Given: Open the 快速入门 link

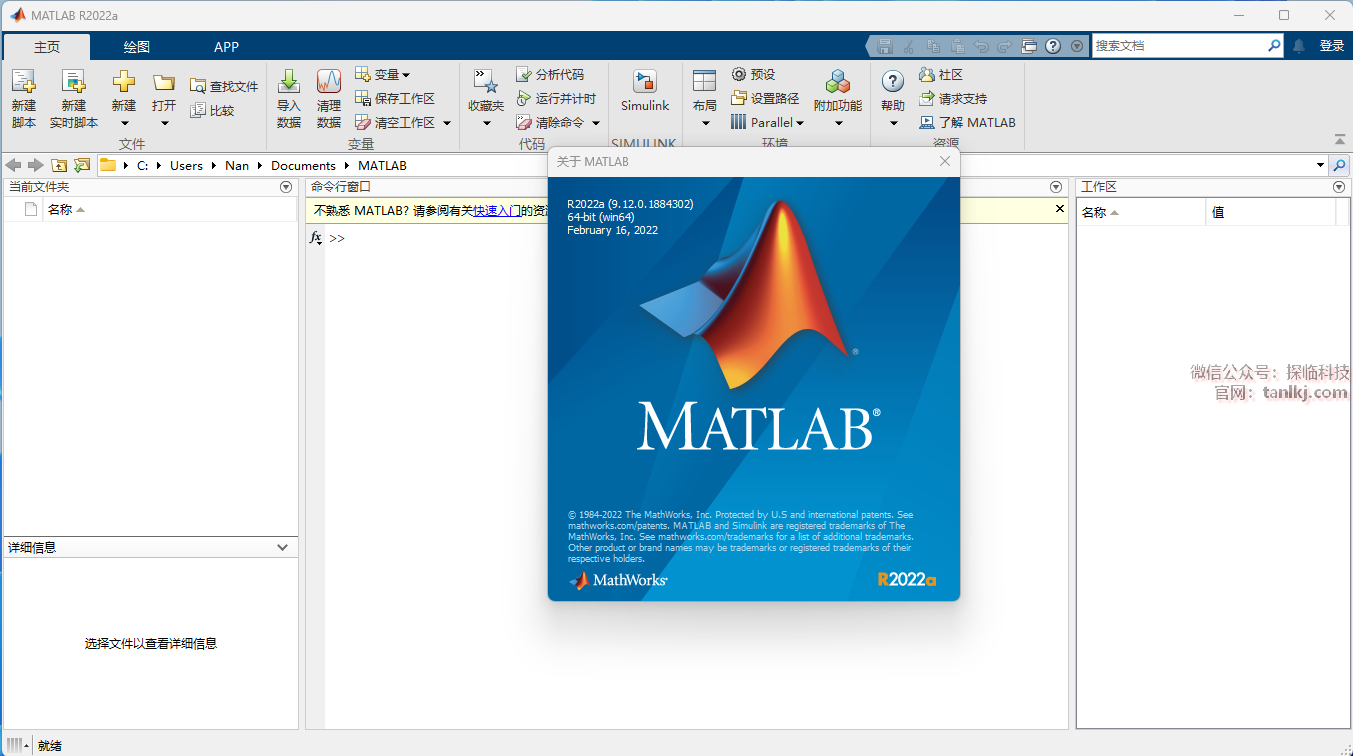Looking at the screenshot, I should tap(497, 210).
